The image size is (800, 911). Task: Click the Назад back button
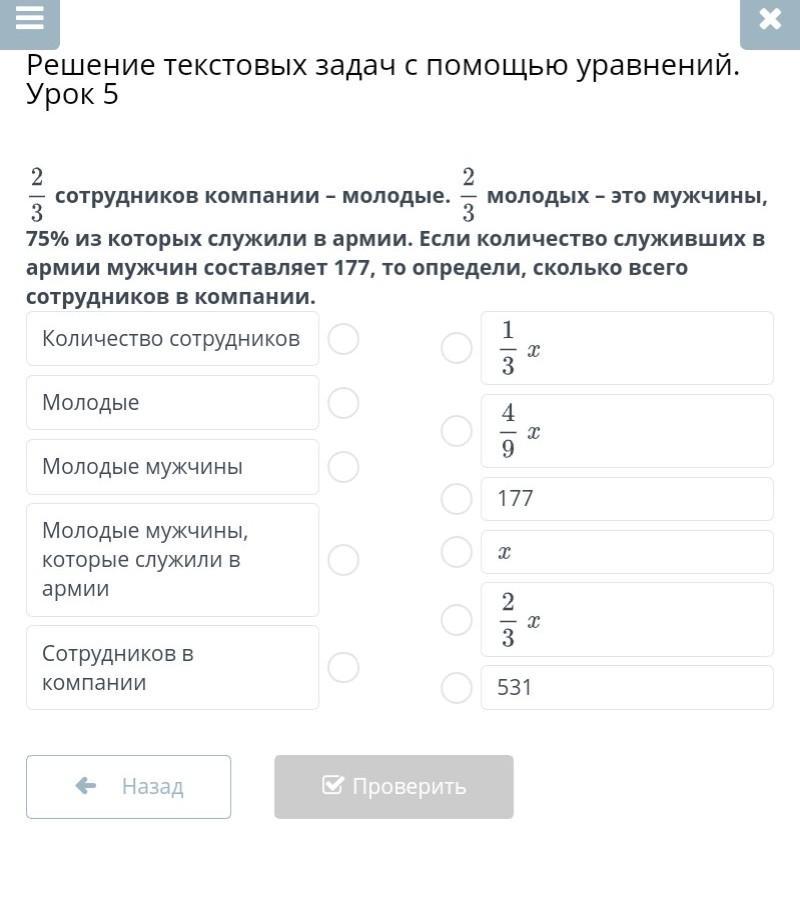tap(128, 787)
